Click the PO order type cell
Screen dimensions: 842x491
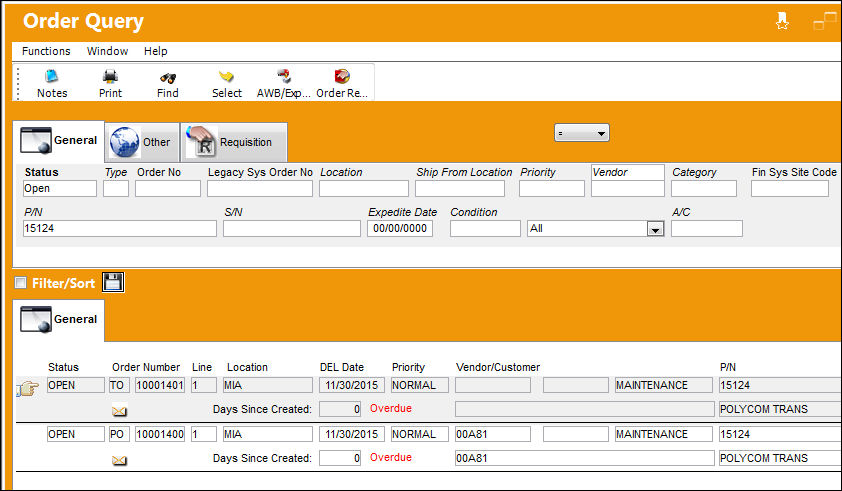[x=119, y=434]
